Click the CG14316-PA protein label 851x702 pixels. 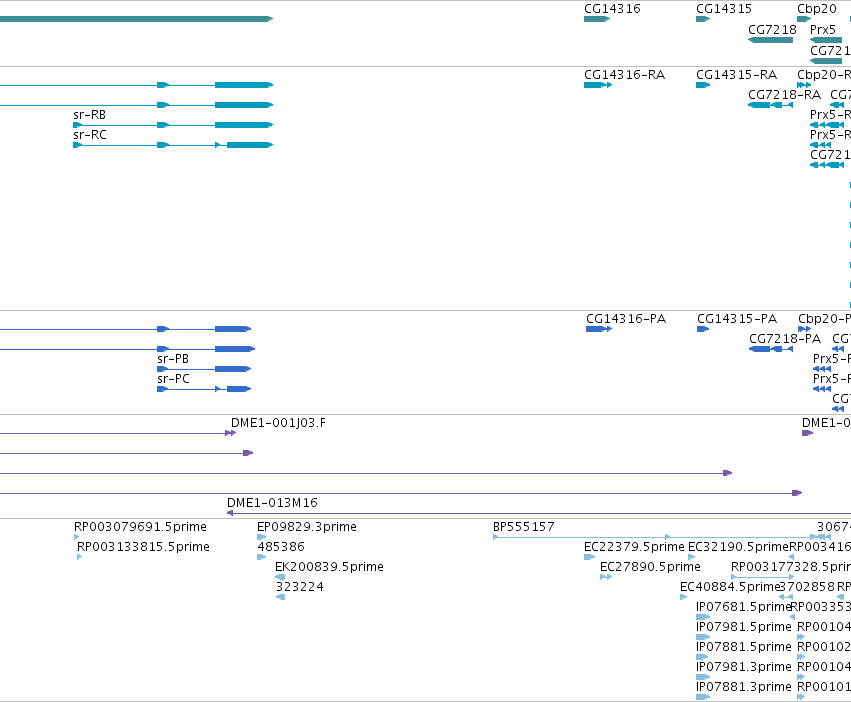coord(626,319)
